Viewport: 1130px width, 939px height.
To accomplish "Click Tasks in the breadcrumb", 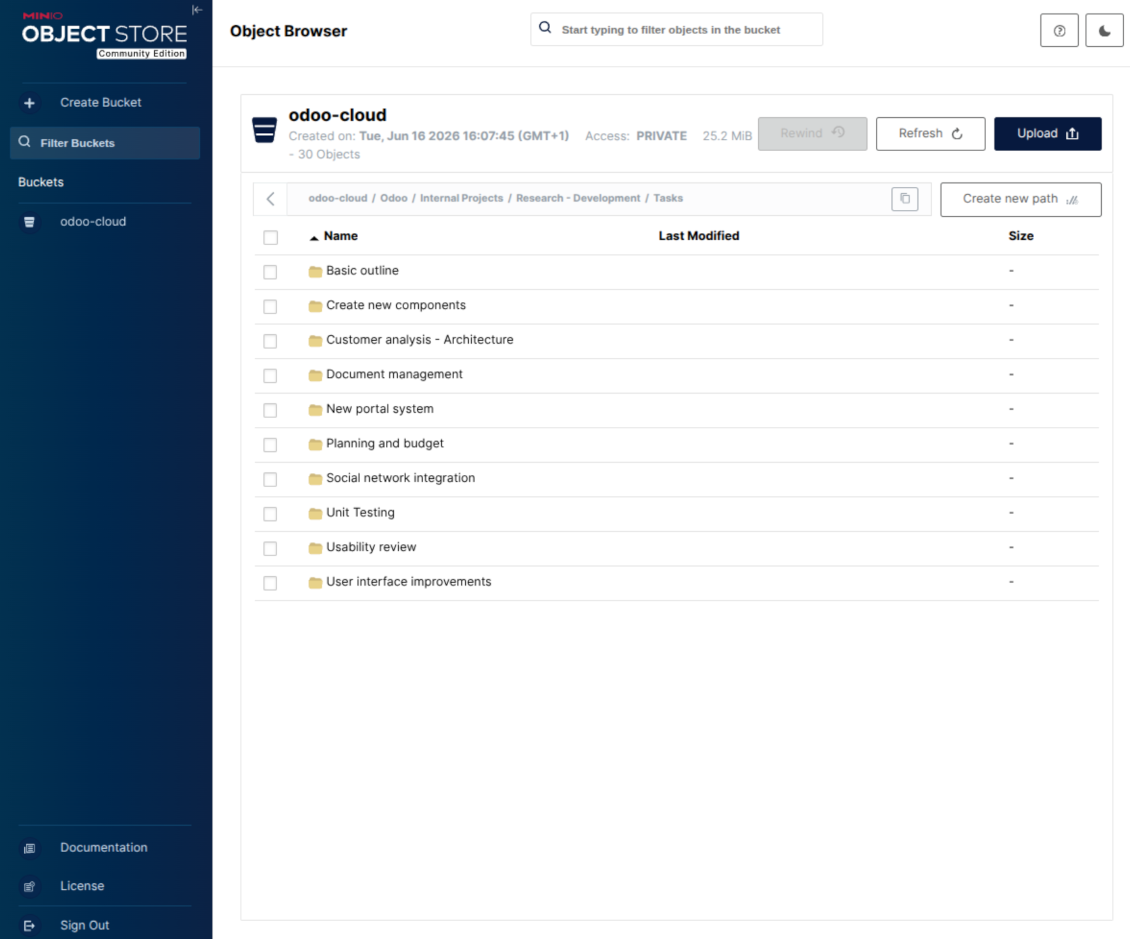I will 668,198.
